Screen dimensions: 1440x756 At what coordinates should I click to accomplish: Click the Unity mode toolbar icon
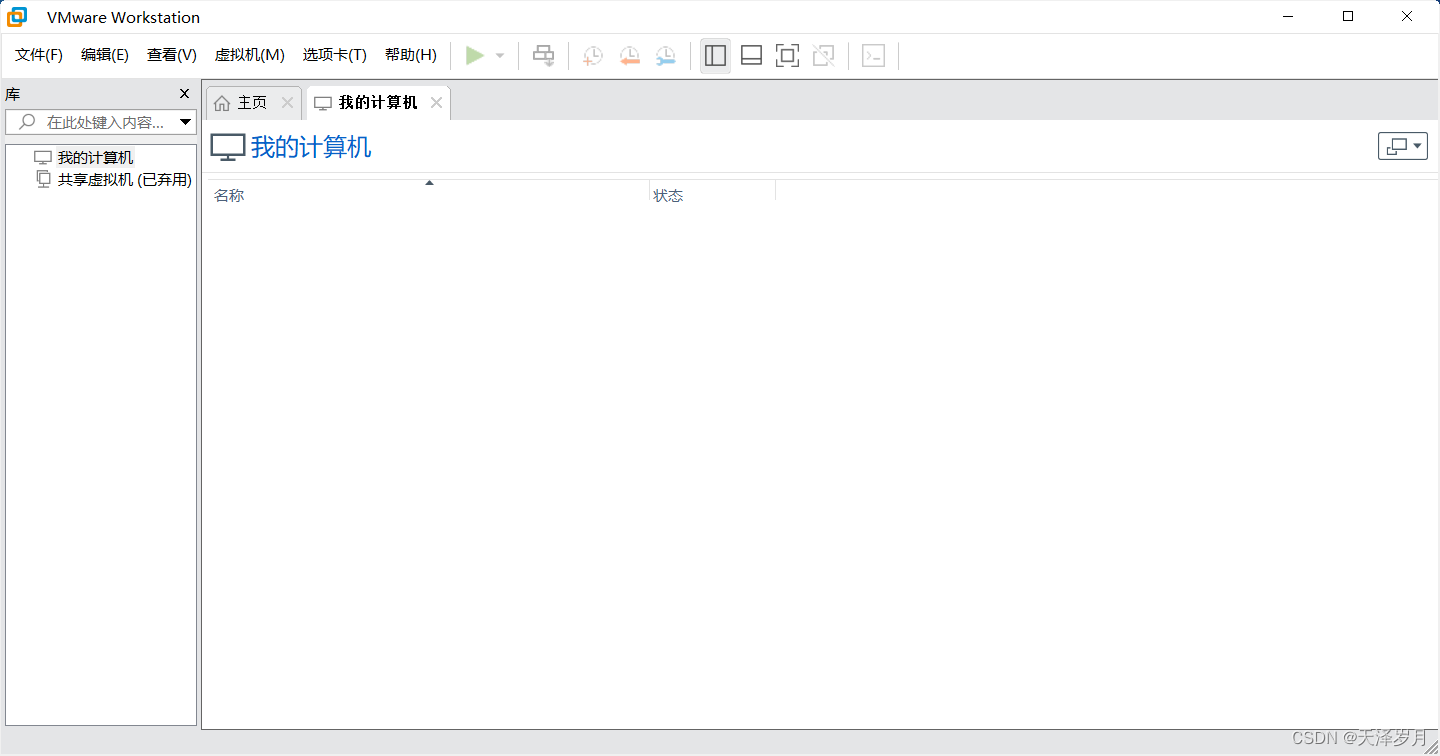click(823, 56)
